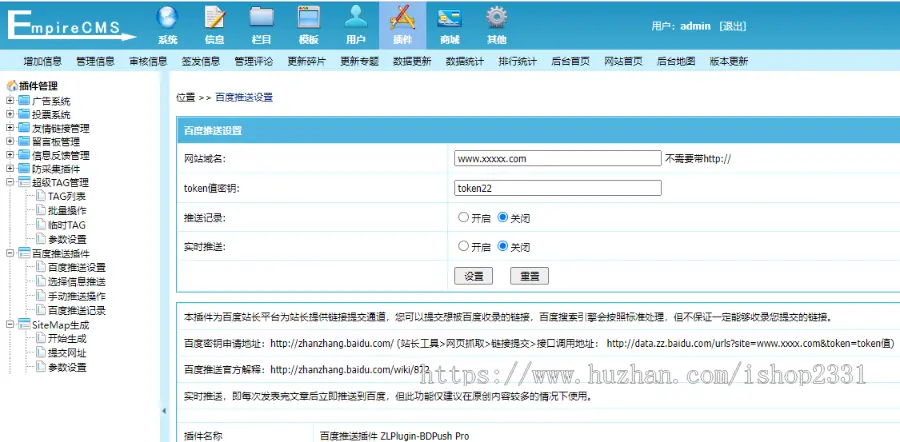The image size is (900, 442).
Task: Enable 实时推送 with the 开启 radio
Action: click(463, 246)
